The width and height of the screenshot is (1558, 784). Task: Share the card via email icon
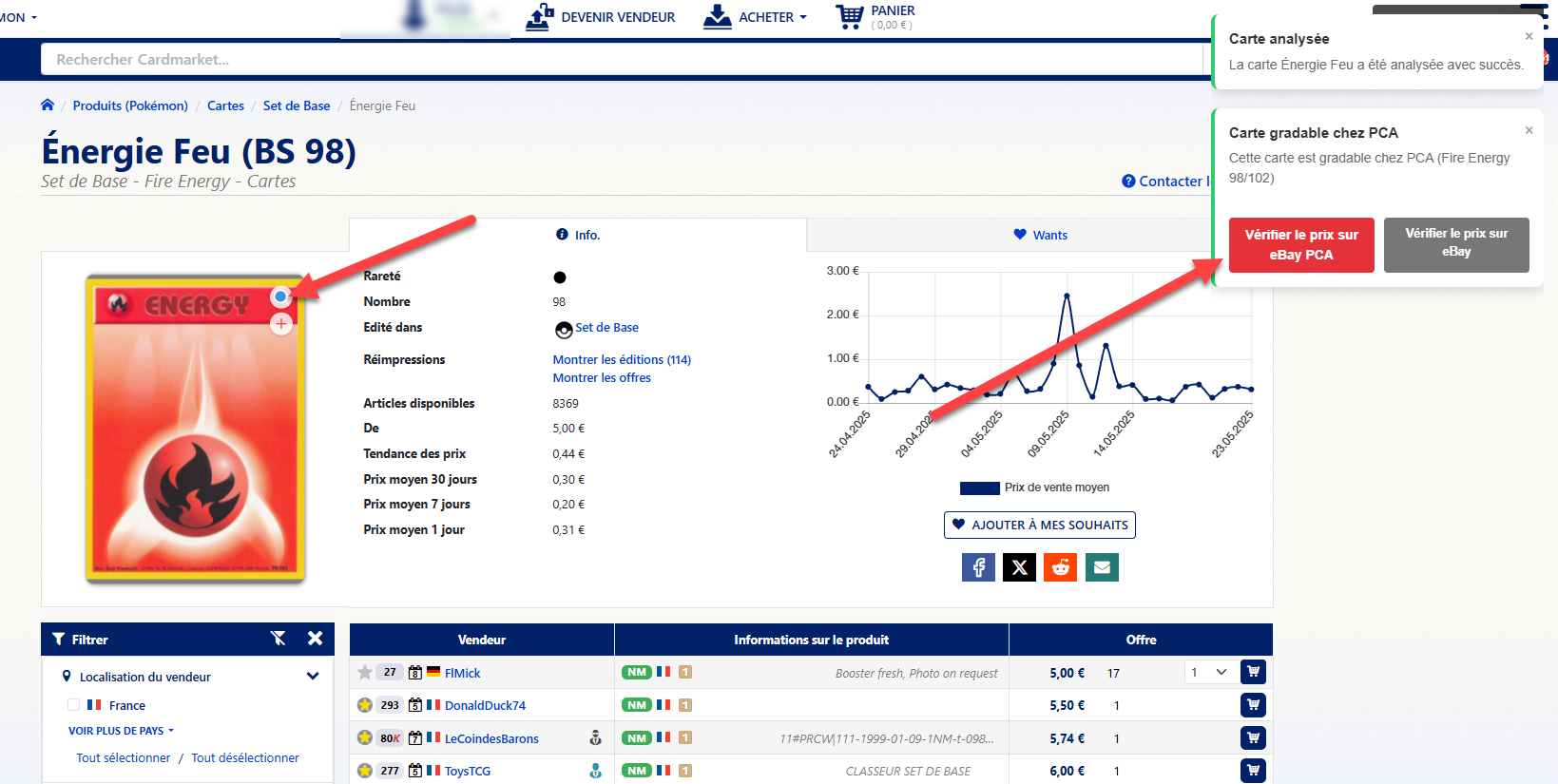point(1102,567)
